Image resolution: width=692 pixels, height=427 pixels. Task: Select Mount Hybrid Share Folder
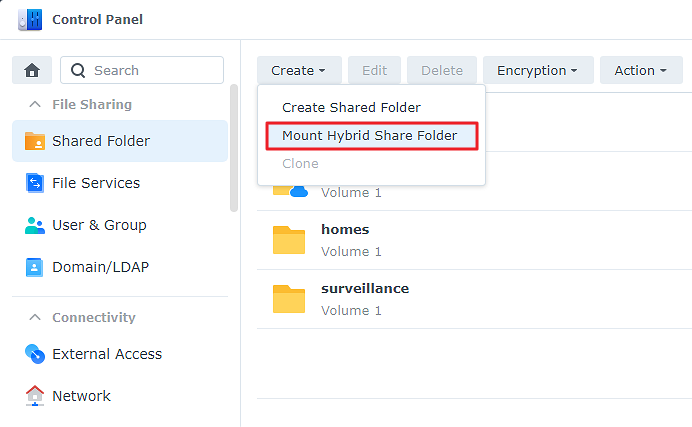tap(370, 135)
